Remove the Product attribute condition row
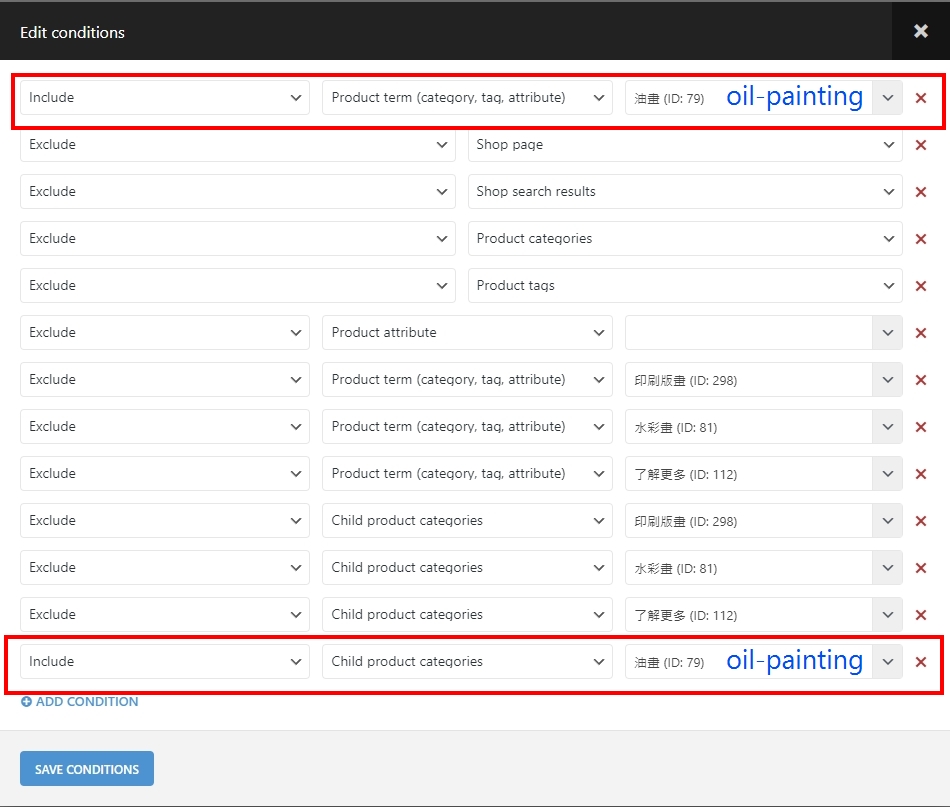Image resolution: width=950 pixels, height=807 pixels. (920, 333)
